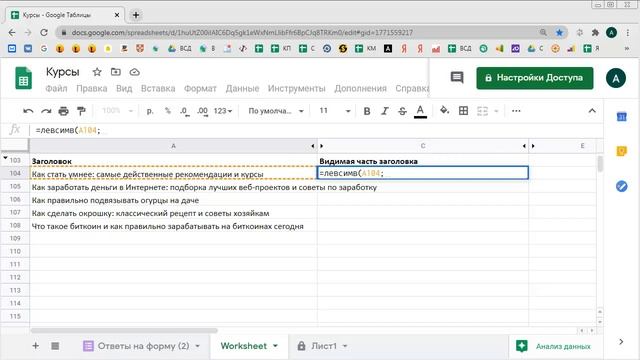
Task: Select column E header
Action: 582,146
